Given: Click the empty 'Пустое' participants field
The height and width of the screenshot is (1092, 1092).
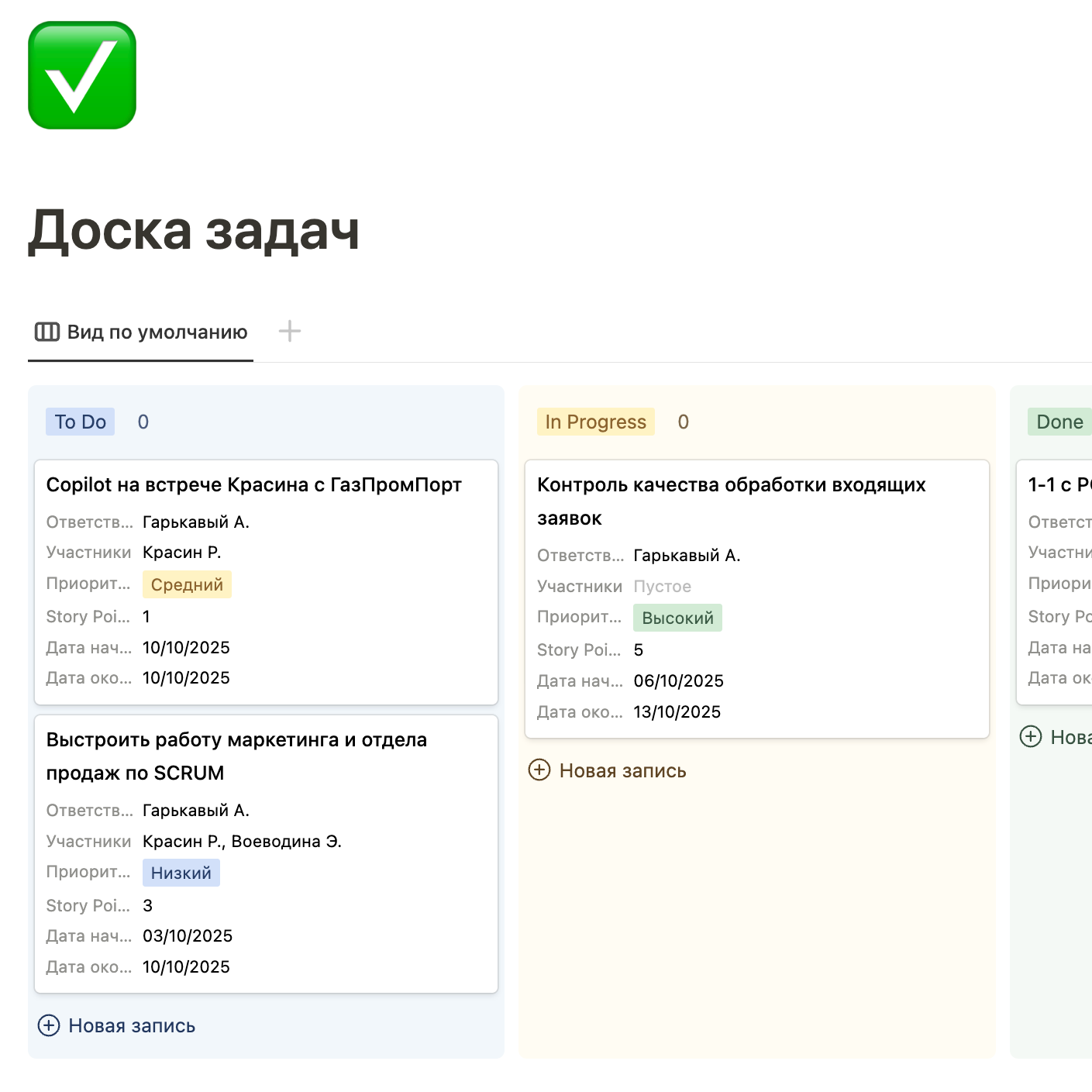Looking at the screenshot, I should pyautogui.click(x=662, y=587).
